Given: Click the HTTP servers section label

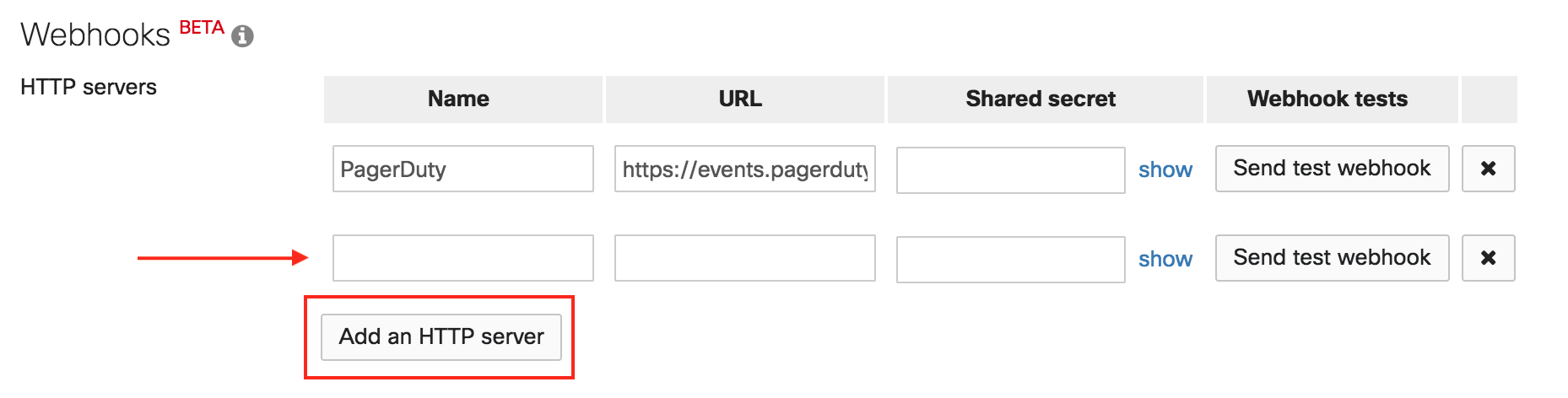Looking at the screenshot, I should coord(89,87).
